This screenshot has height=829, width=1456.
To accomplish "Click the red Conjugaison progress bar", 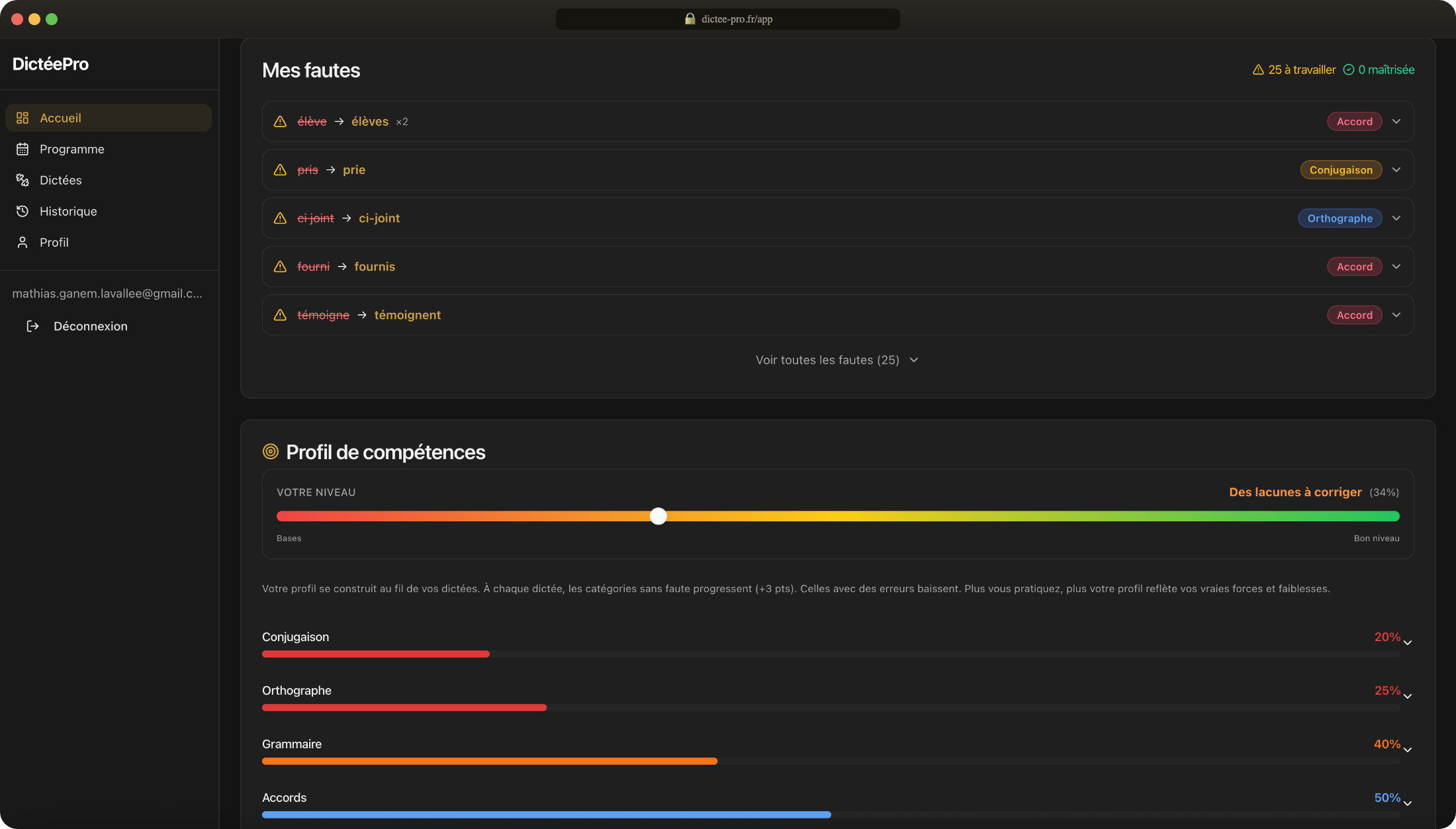I will (x=376, y=654).
